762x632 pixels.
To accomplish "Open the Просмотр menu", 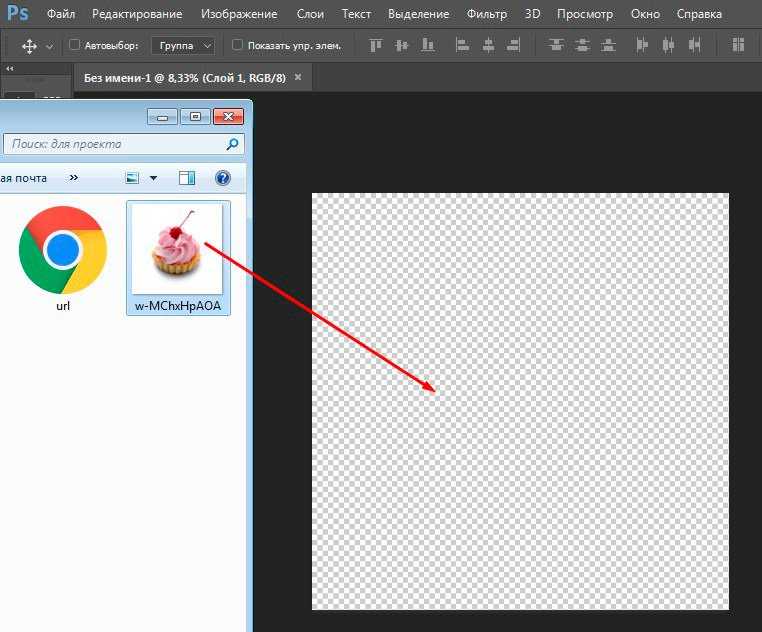I will [585, 14].
